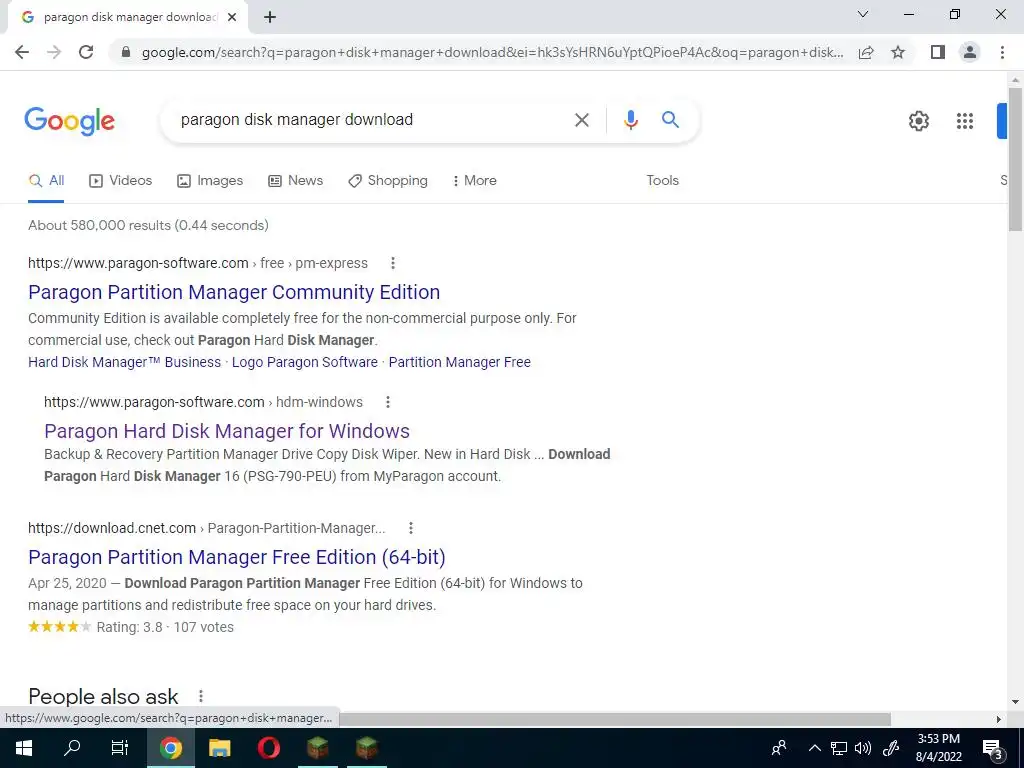Open options for pm-express result
The height and width of the screenshot is (768, 1024).
point(392,263)
